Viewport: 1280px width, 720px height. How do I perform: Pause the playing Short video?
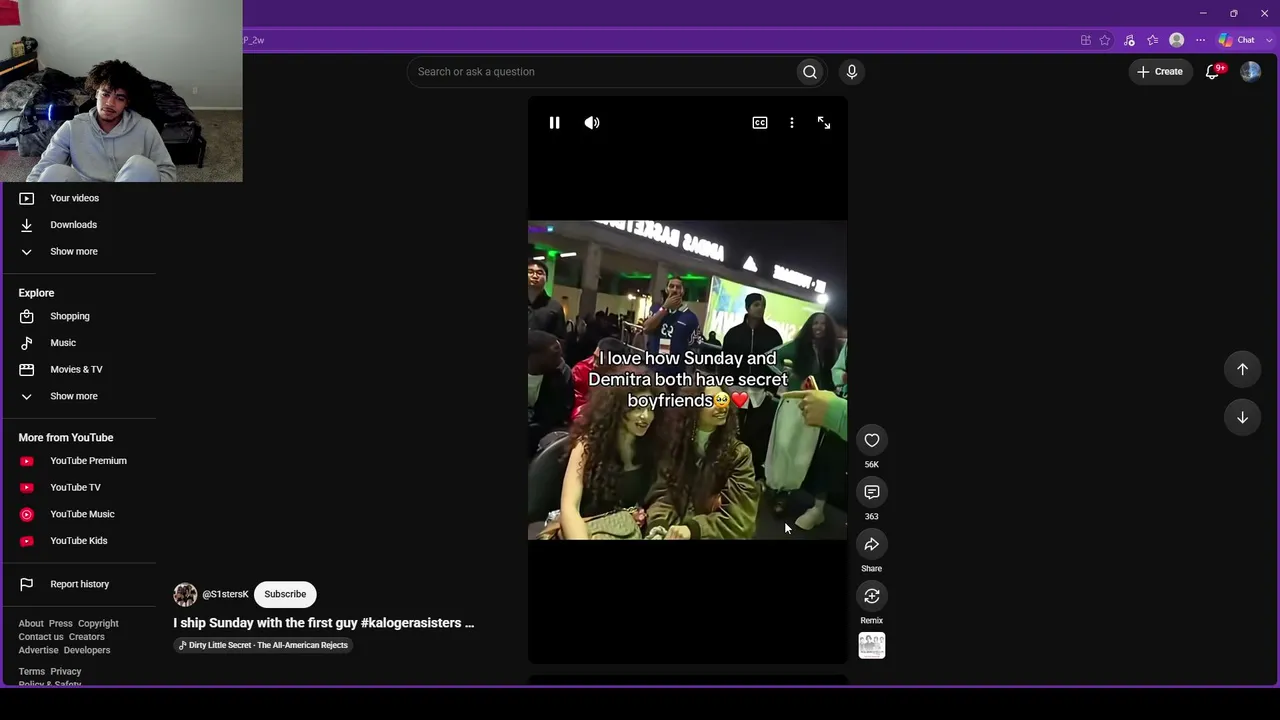click(554, 123)
